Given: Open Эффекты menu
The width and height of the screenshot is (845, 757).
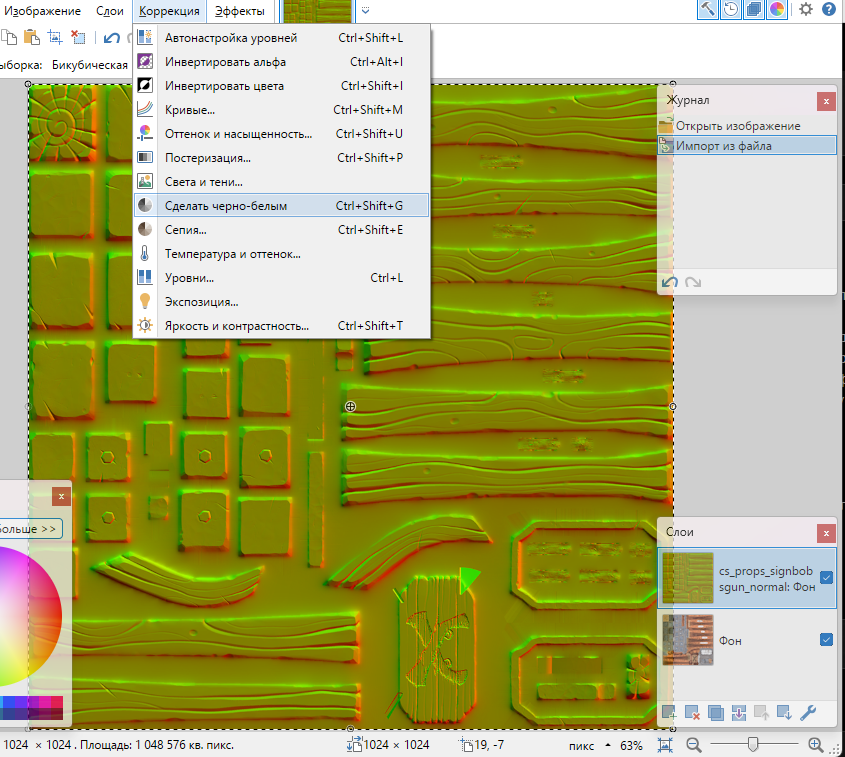Looking at the screenshot, I should (x=240, y=11).
